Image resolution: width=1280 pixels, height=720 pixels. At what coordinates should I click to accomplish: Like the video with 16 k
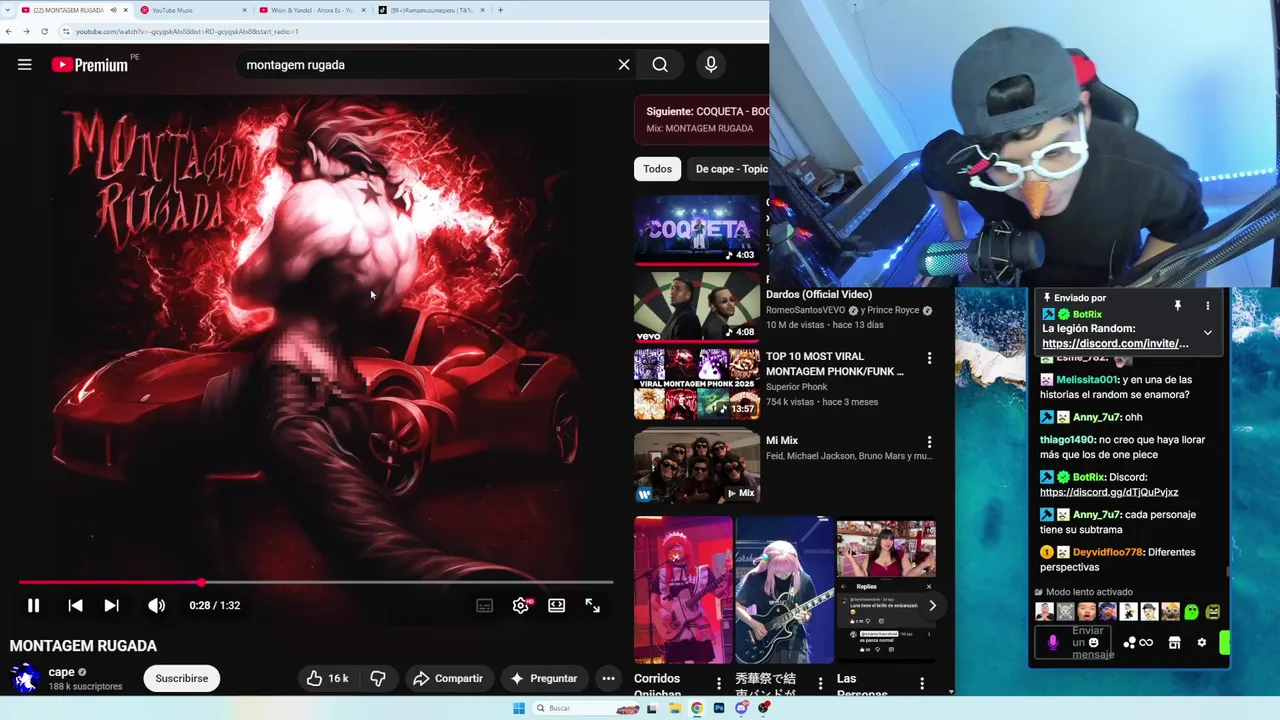(x=328, y=678)
